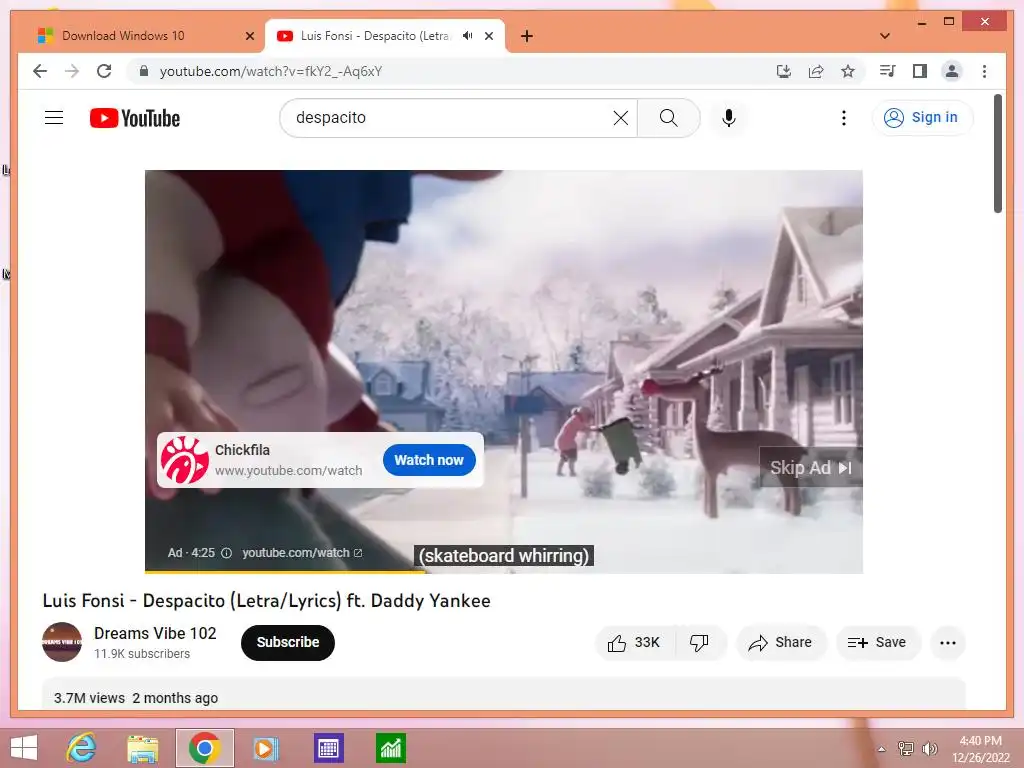Toggle Chrome side panel
The image size is (1024, 768).
(920, 71)
